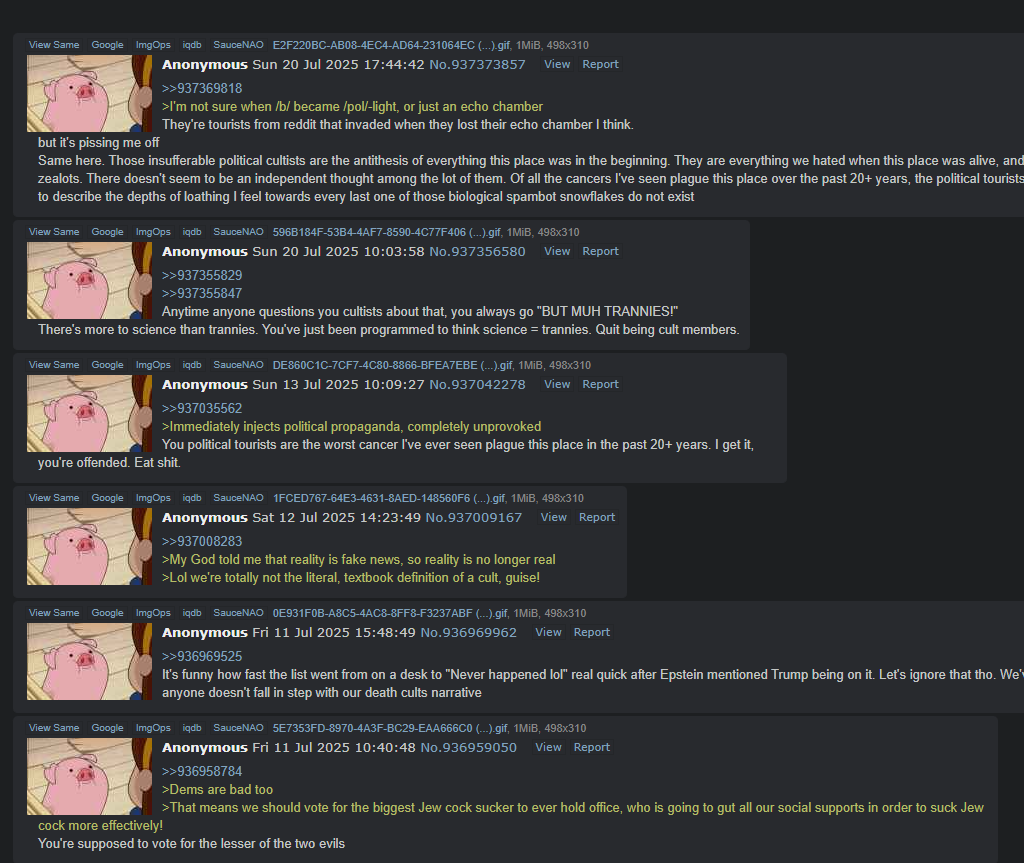Follow quote link >>936958784
The image size is (1024, 863).
click(x=202, y=772)
